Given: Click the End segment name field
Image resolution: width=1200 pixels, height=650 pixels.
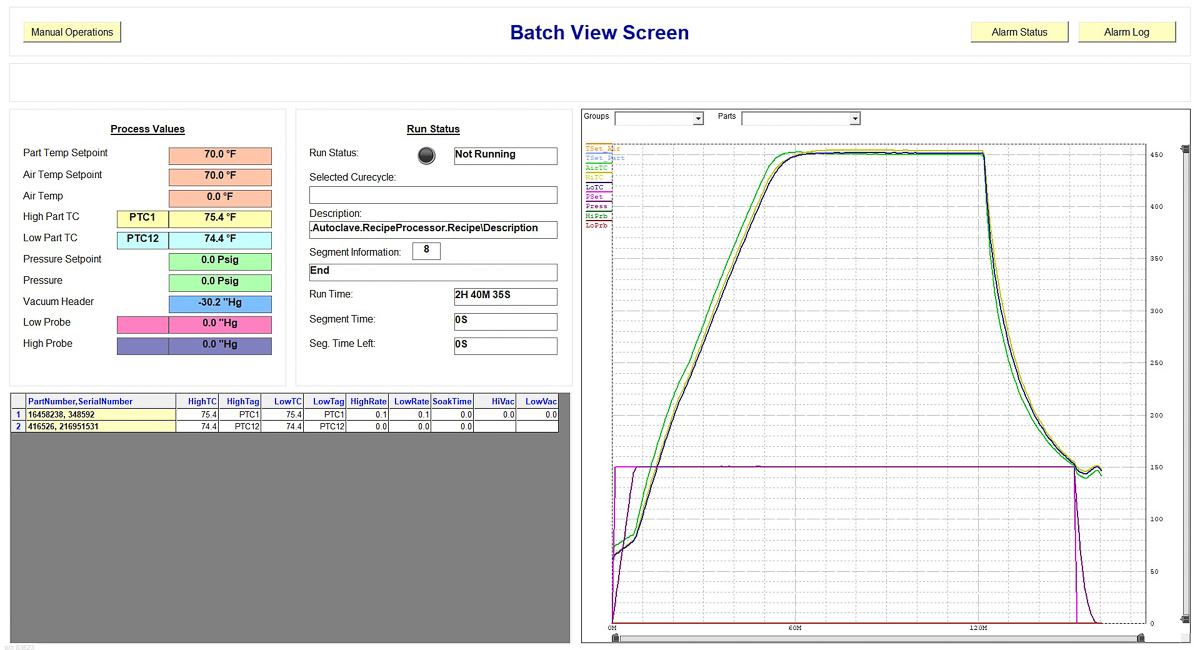Looking at the screenshot, I should (x=433, y=272).
